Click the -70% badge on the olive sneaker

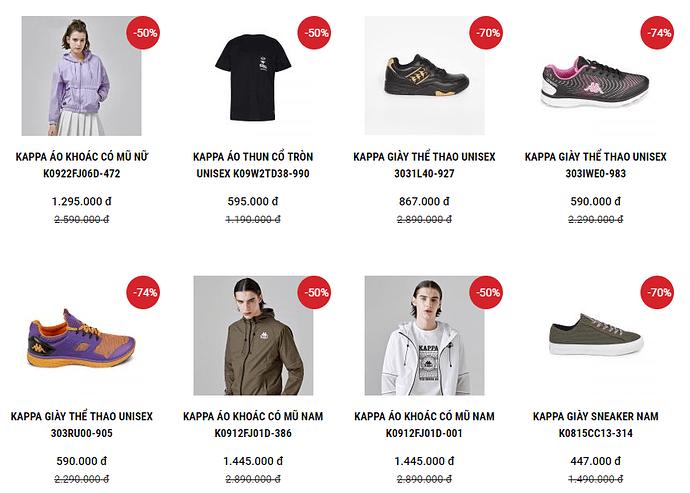(x=659, y=293)
